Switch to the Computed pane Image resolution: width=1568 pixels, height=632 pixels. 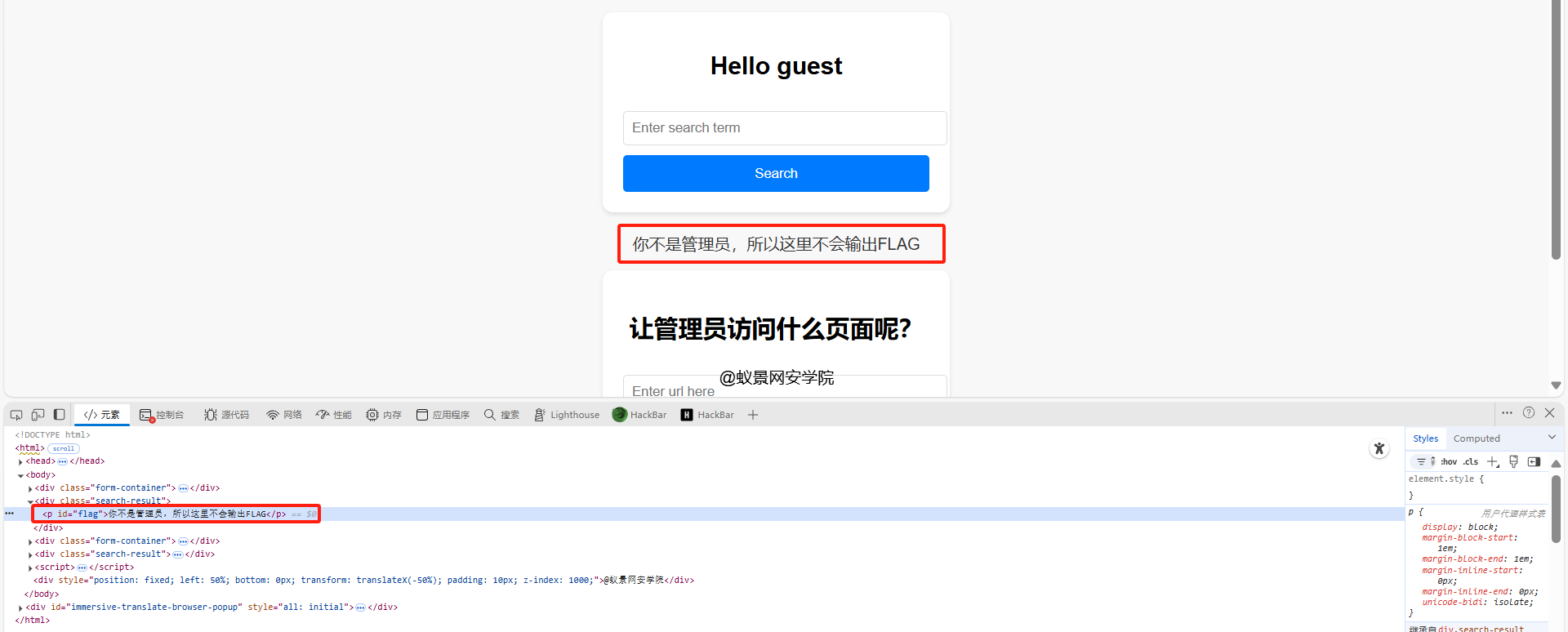click(x=1477, y=438)
